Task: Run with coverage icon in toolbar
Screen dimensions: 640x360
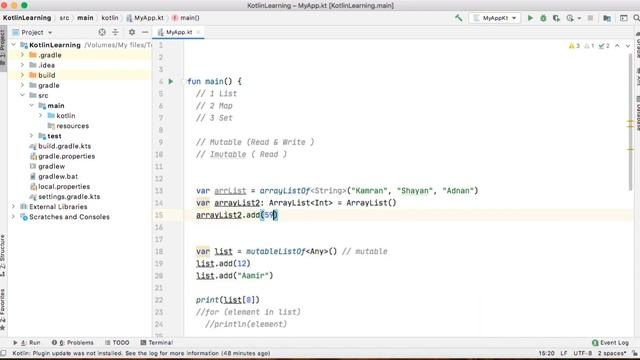Action: point(556,18)
